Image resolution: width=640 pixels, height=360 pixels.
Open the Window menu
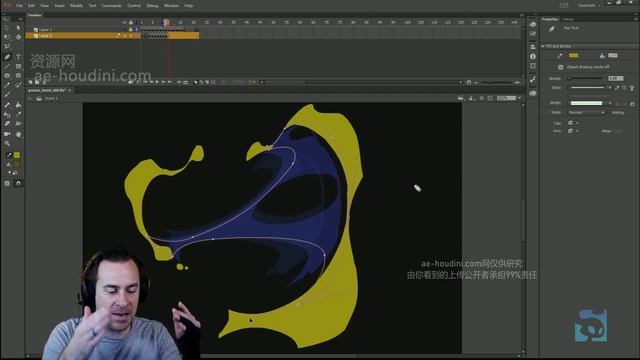(171, 6)
